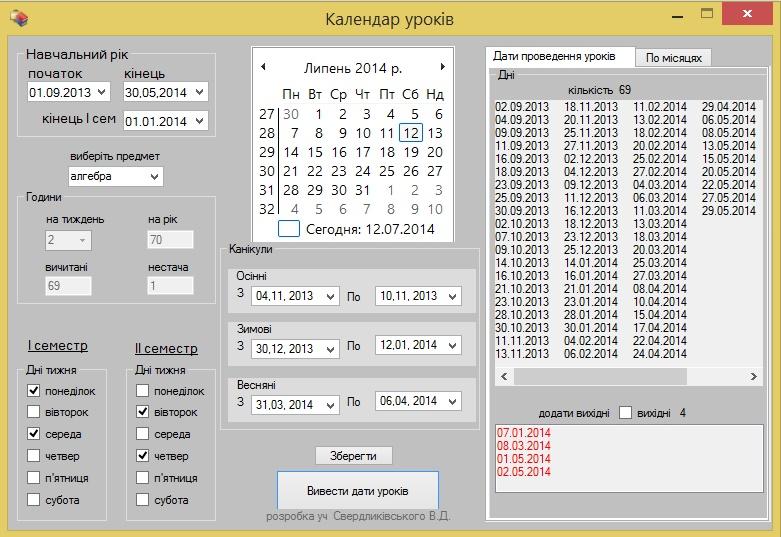Go to next month in calendar

click(x=442, y=67)
